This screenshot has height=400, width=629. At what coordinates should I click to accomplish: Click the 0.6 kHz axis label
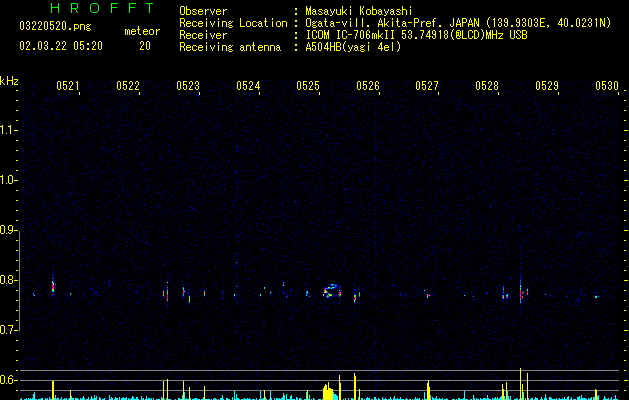[9, 380]
